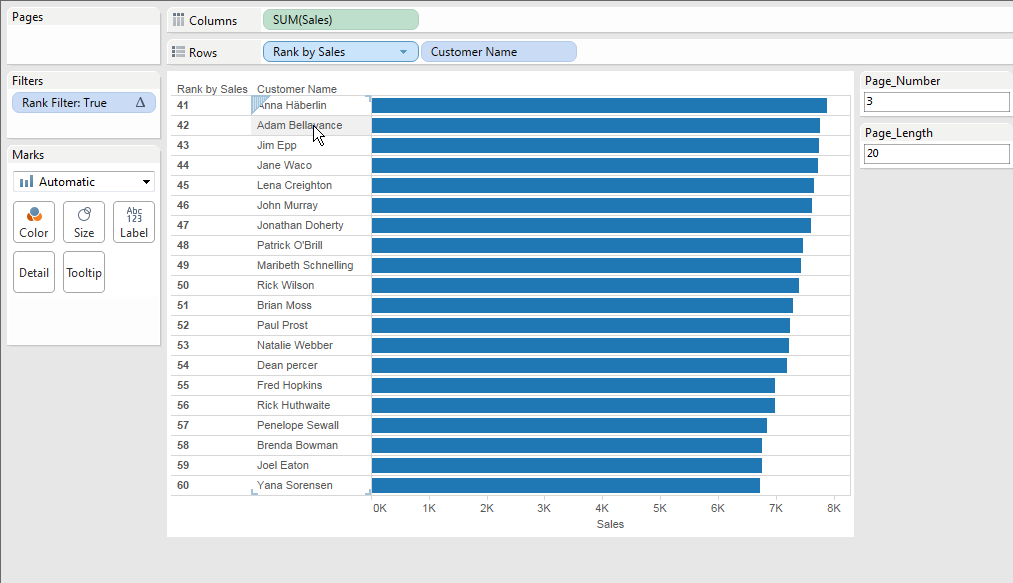Click the Customer Name column header
This screenshot has width=1013, height=583.
297,89
